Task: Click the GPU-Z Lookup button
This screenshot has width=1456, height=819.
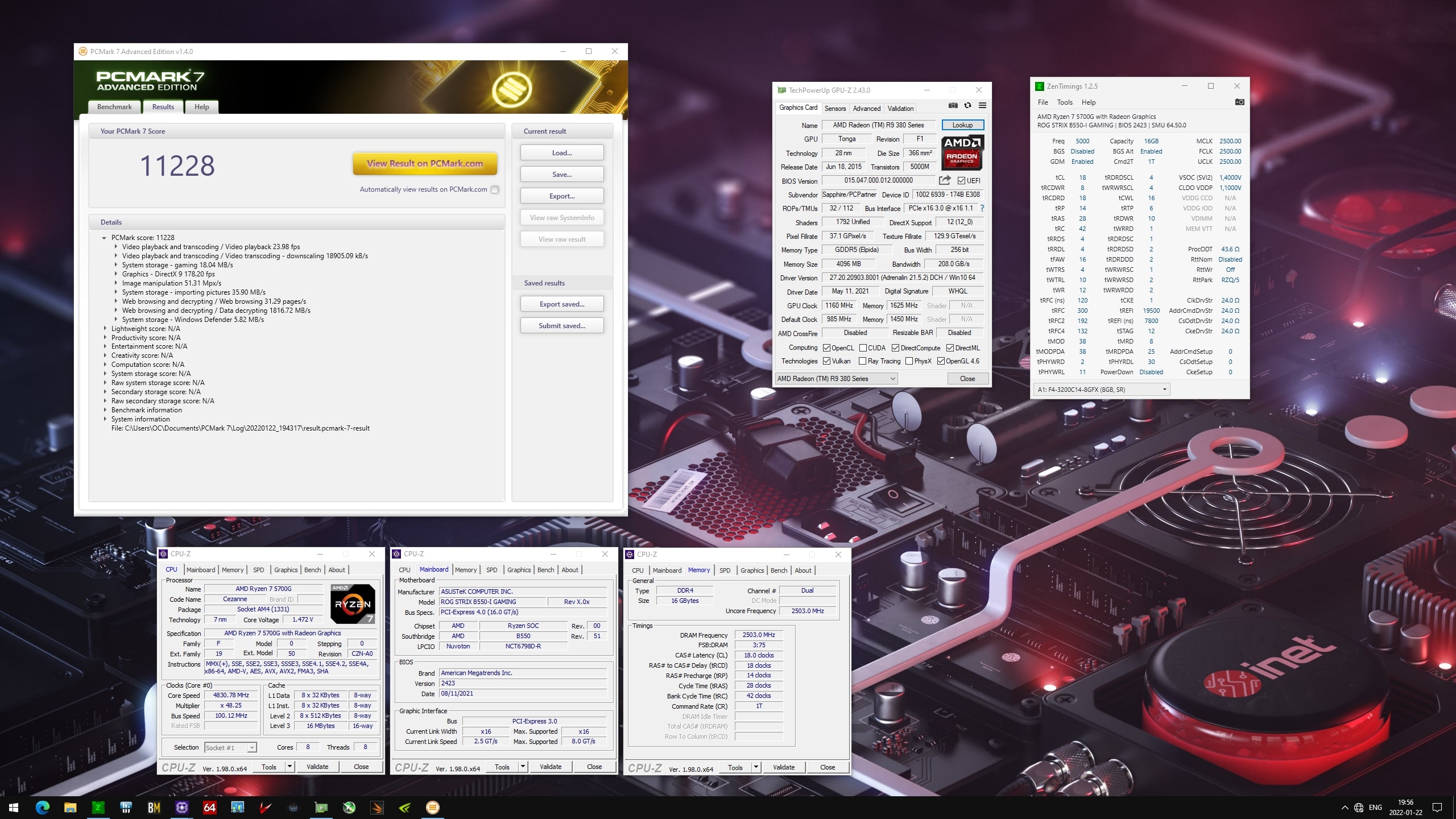Action: point(962,125)
